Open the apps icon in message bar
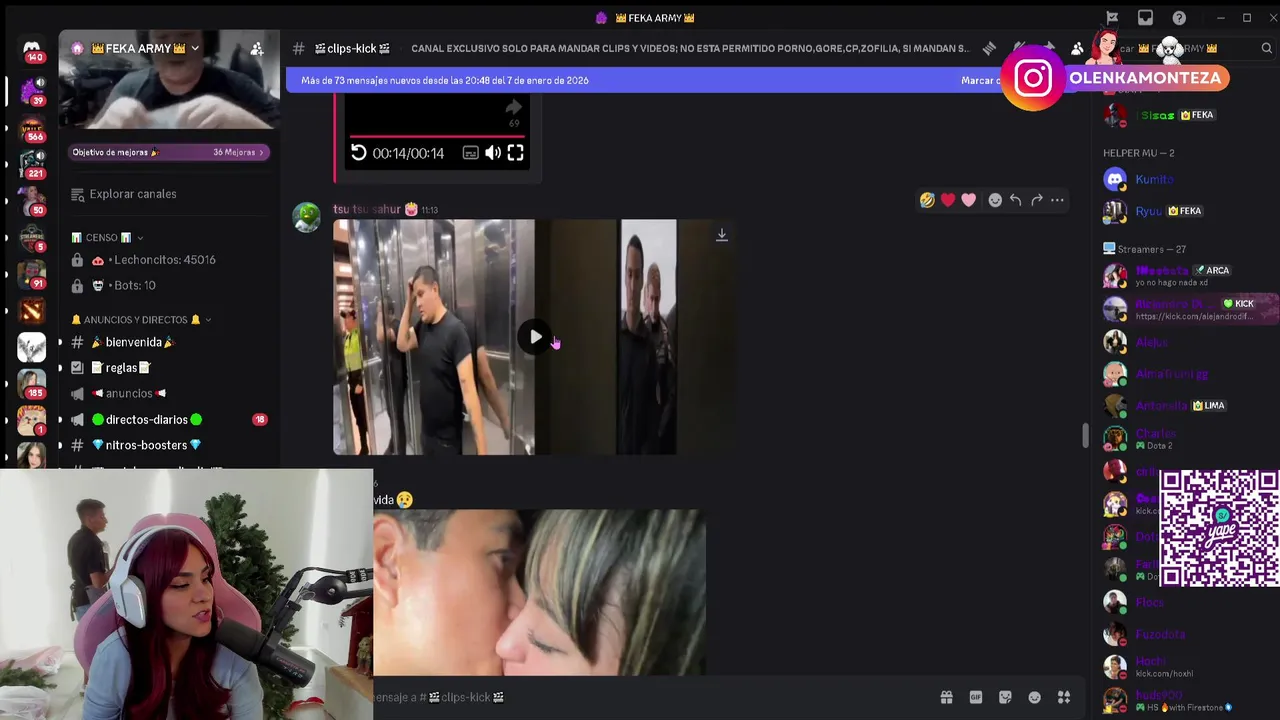The height and width of the screenshot is (720, 1280). click(x=1064, y=697)
